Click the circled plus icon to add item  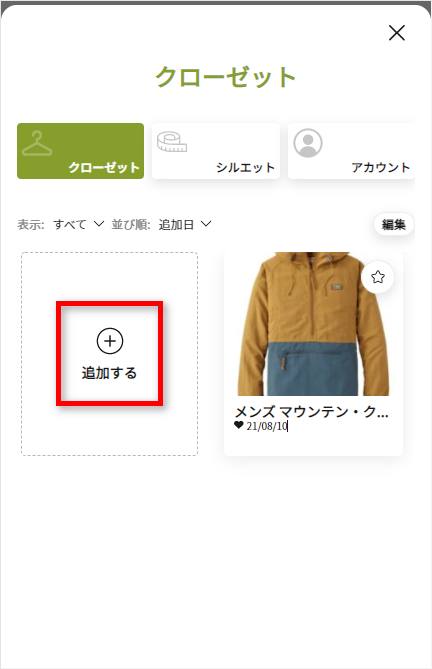[x=110, y=341]
